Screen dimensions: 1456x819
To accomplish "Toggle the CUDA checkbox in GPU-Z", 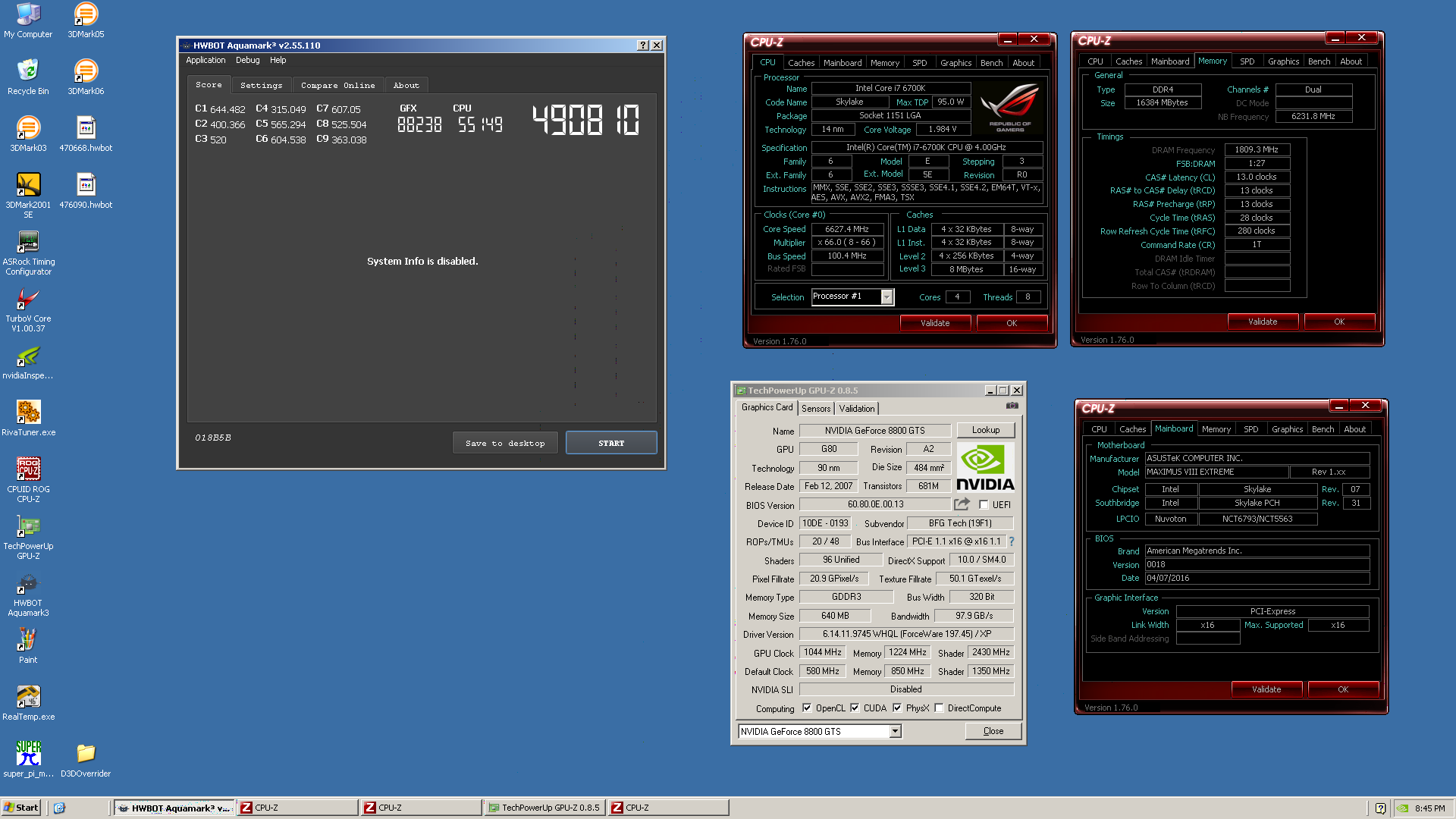I will click(x=855, y=708).
